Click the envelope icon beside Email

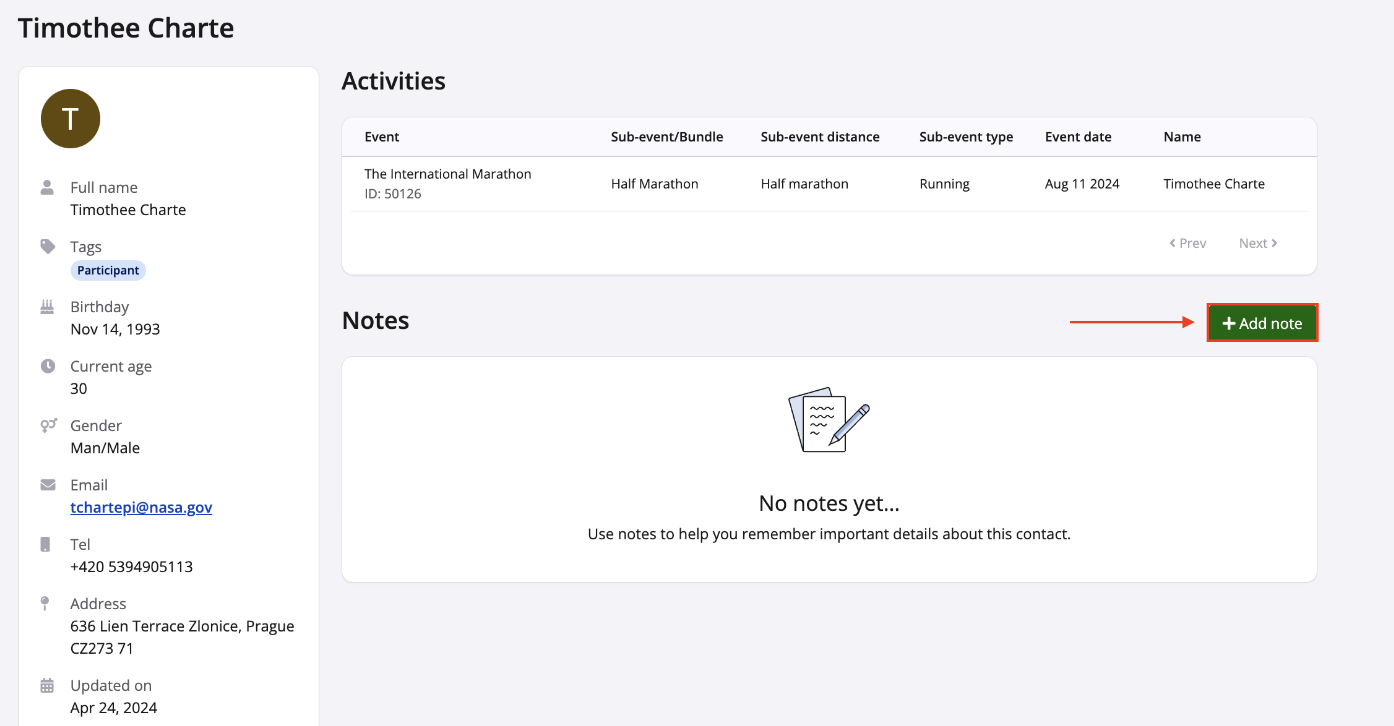tap(47, 485)
